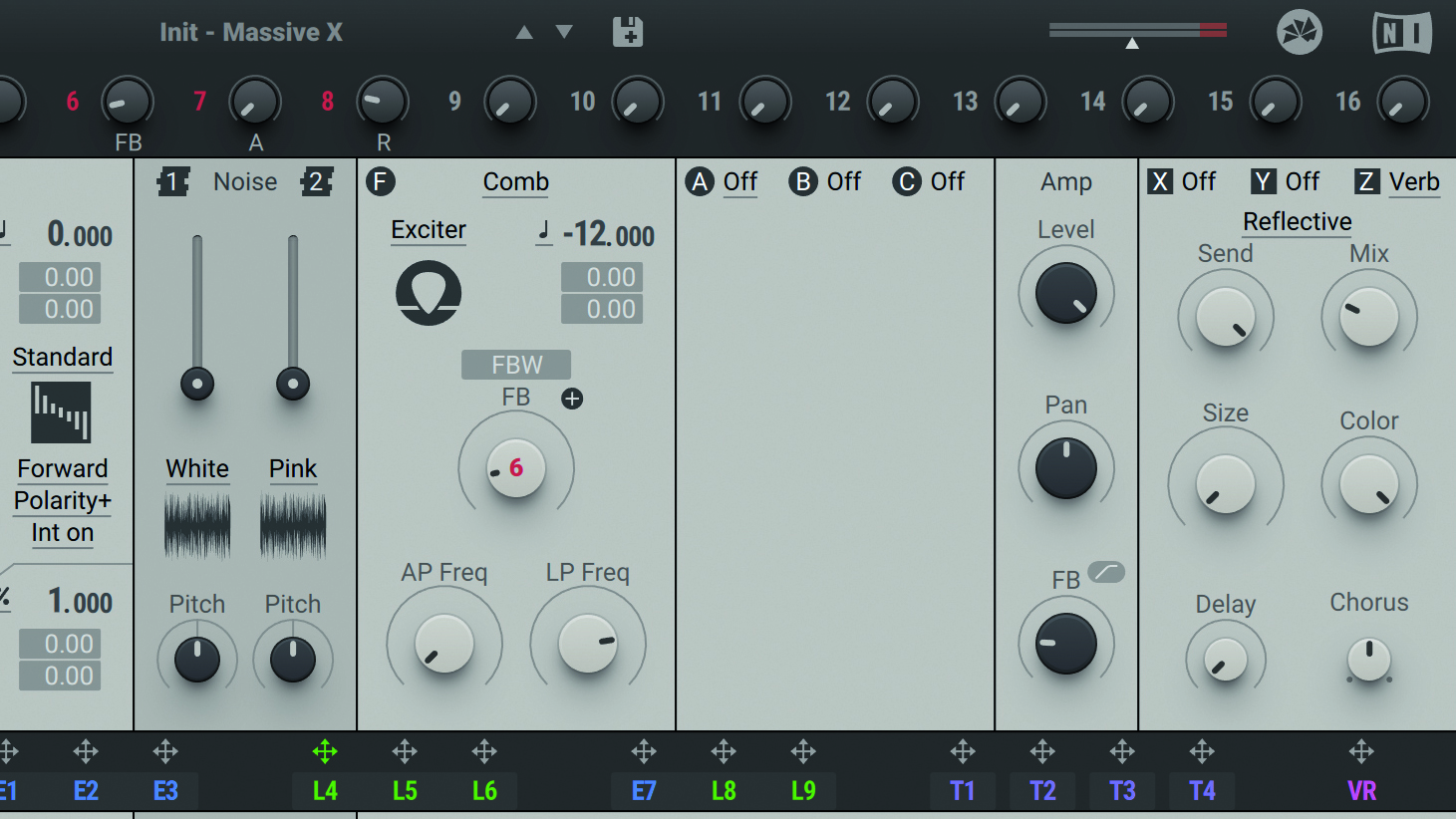
Task: Toggle Noise source 2 on/off
Action: pos(317,181)
